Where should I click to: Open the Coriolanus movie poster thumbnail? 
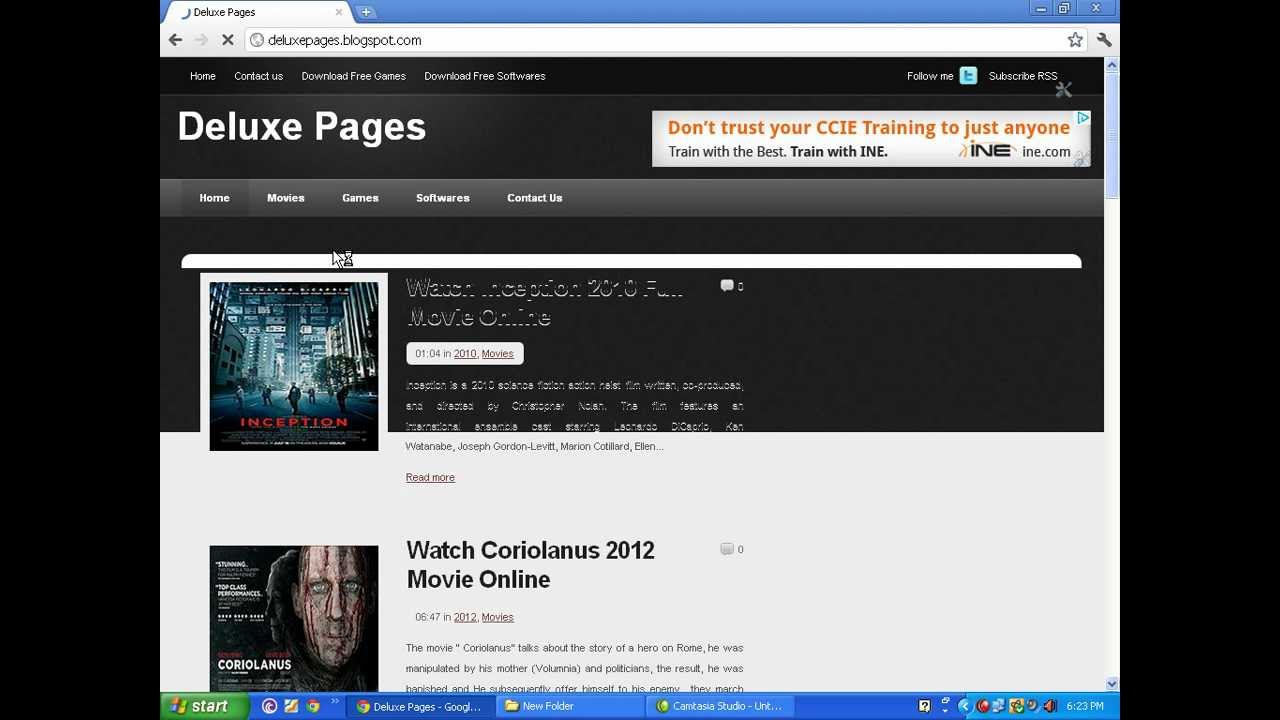[x=294, y=618]
